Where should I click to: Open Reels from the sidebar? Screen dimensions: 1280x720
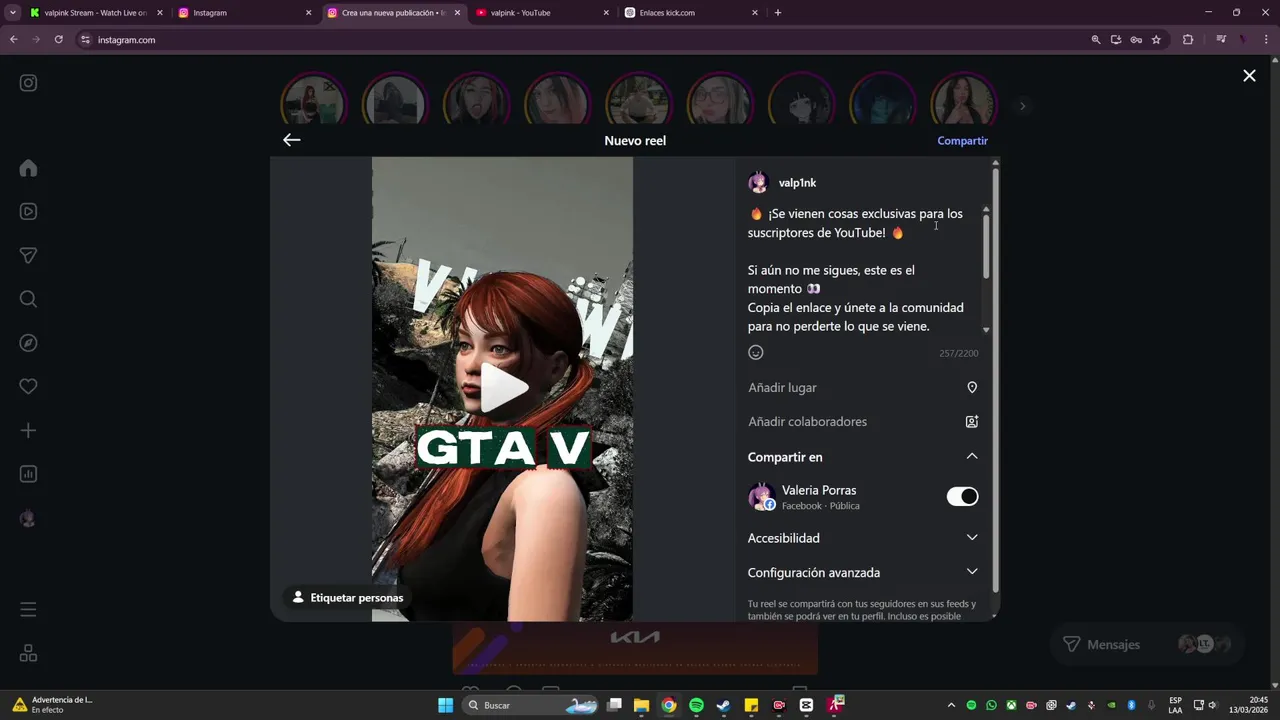click(x=28, y=211)
